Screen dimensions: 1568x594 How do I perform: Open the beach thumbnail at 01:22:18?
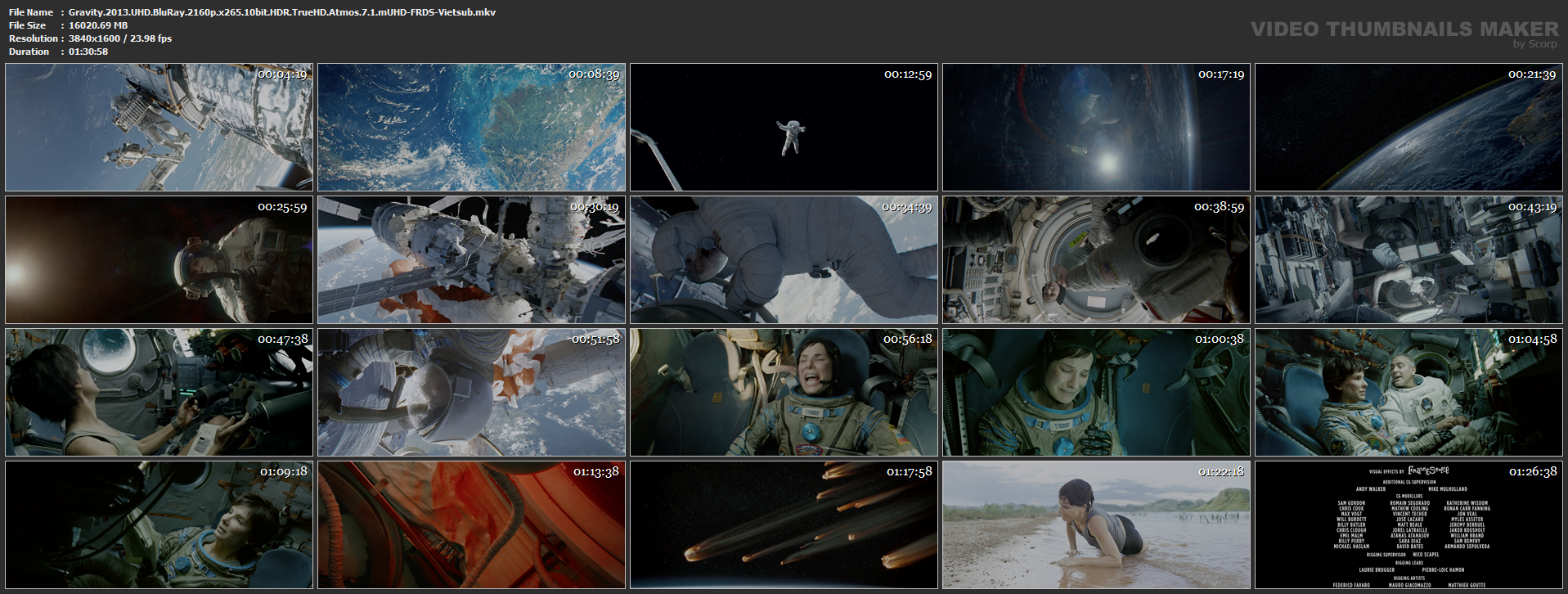pos(1096,524)
